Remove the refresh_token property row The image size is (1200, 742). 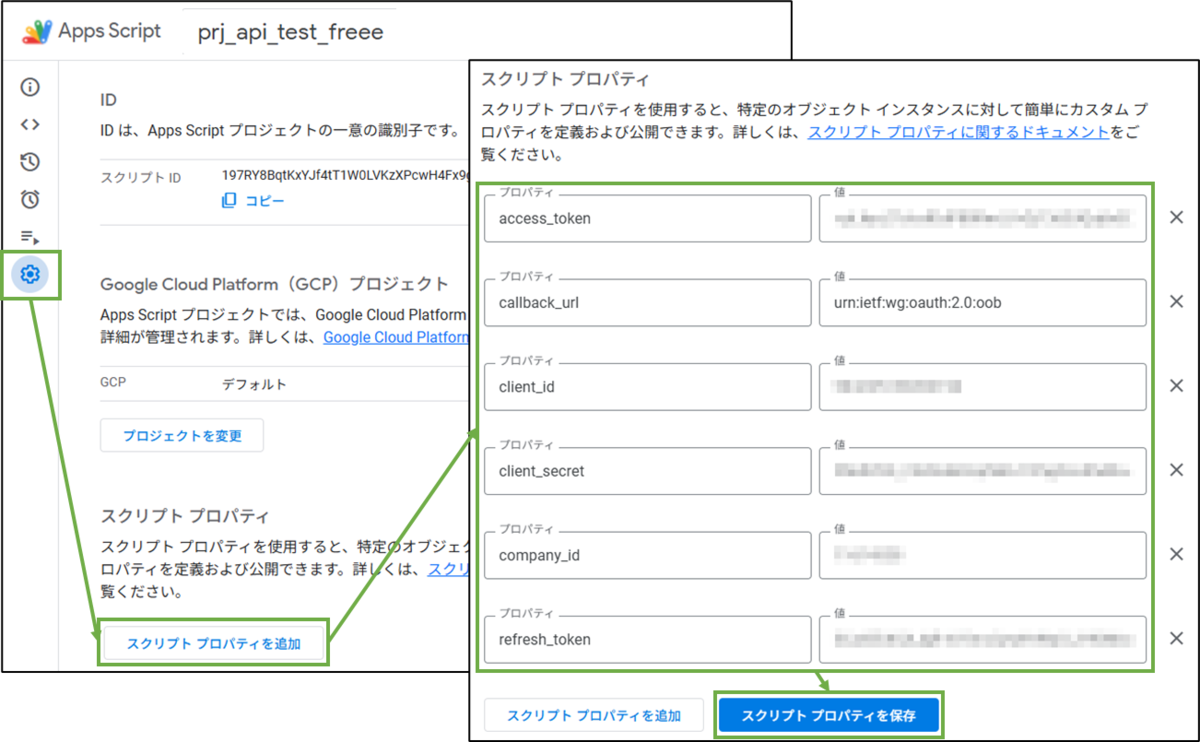pos(1176,638)
